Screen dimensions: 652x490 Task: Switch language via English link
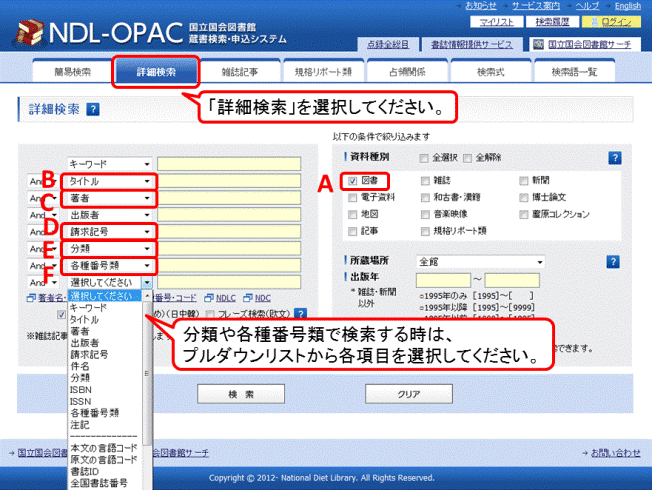coord(628,6)
